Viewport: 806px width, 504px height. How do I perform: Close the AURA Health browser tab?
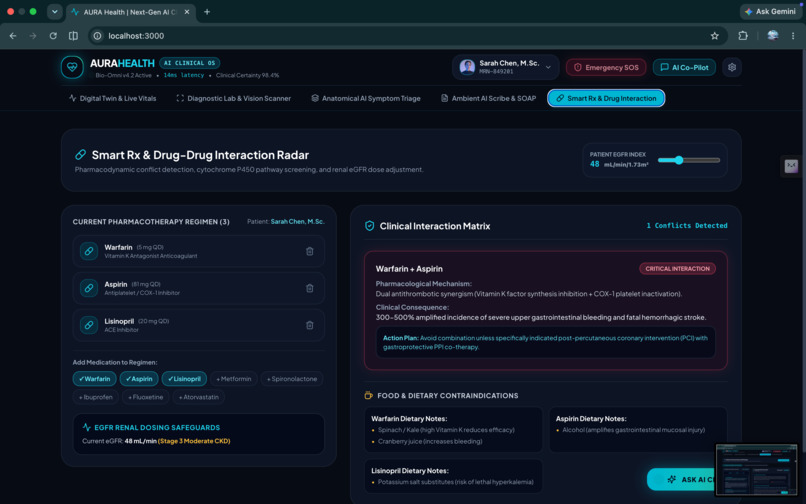[187, 12]
